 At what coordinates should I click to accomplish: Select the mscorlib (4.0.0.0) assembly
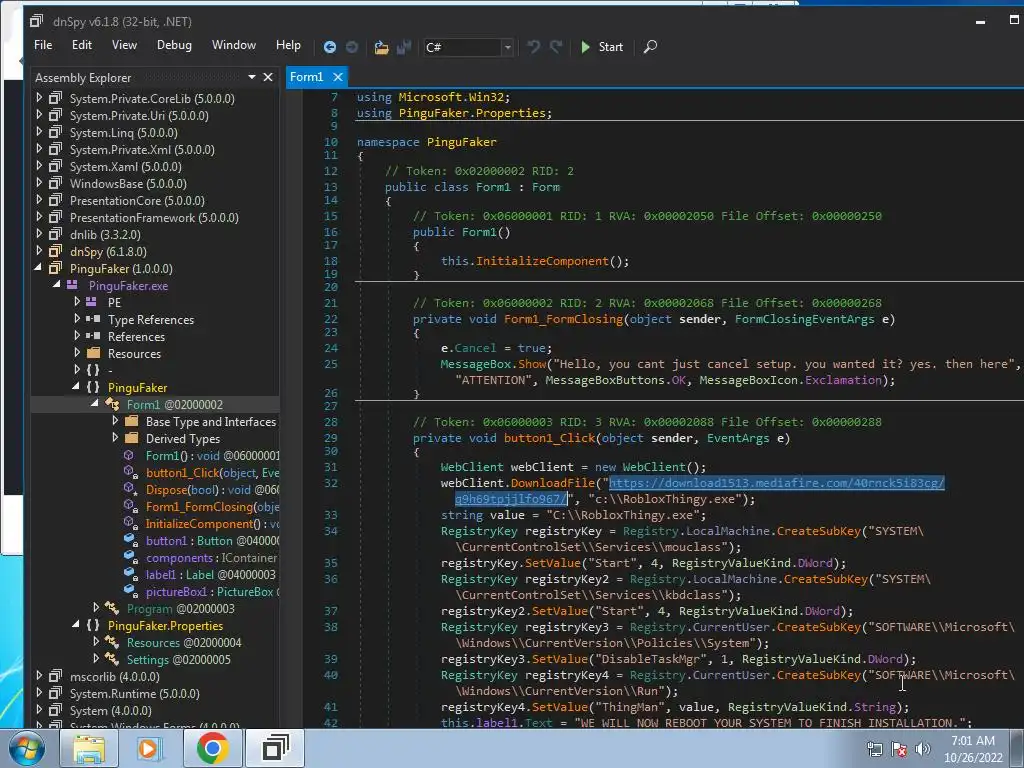point(114,677)
